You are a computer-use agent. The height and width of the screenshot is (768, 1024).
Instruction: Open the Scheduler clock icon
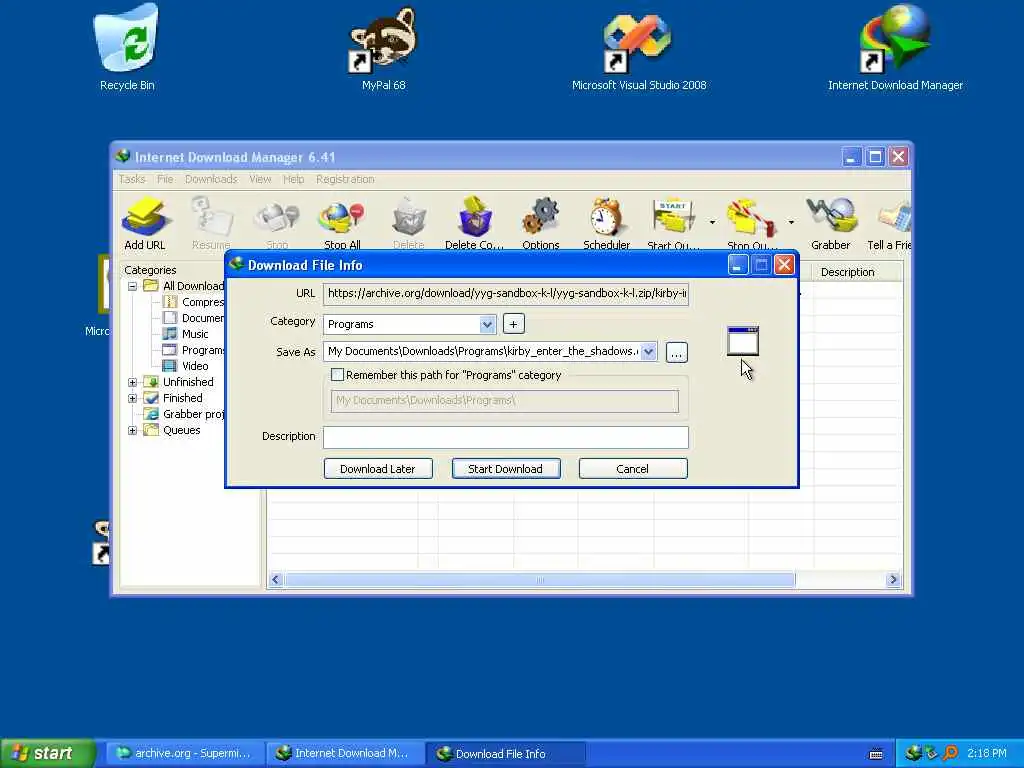point(606,223)
